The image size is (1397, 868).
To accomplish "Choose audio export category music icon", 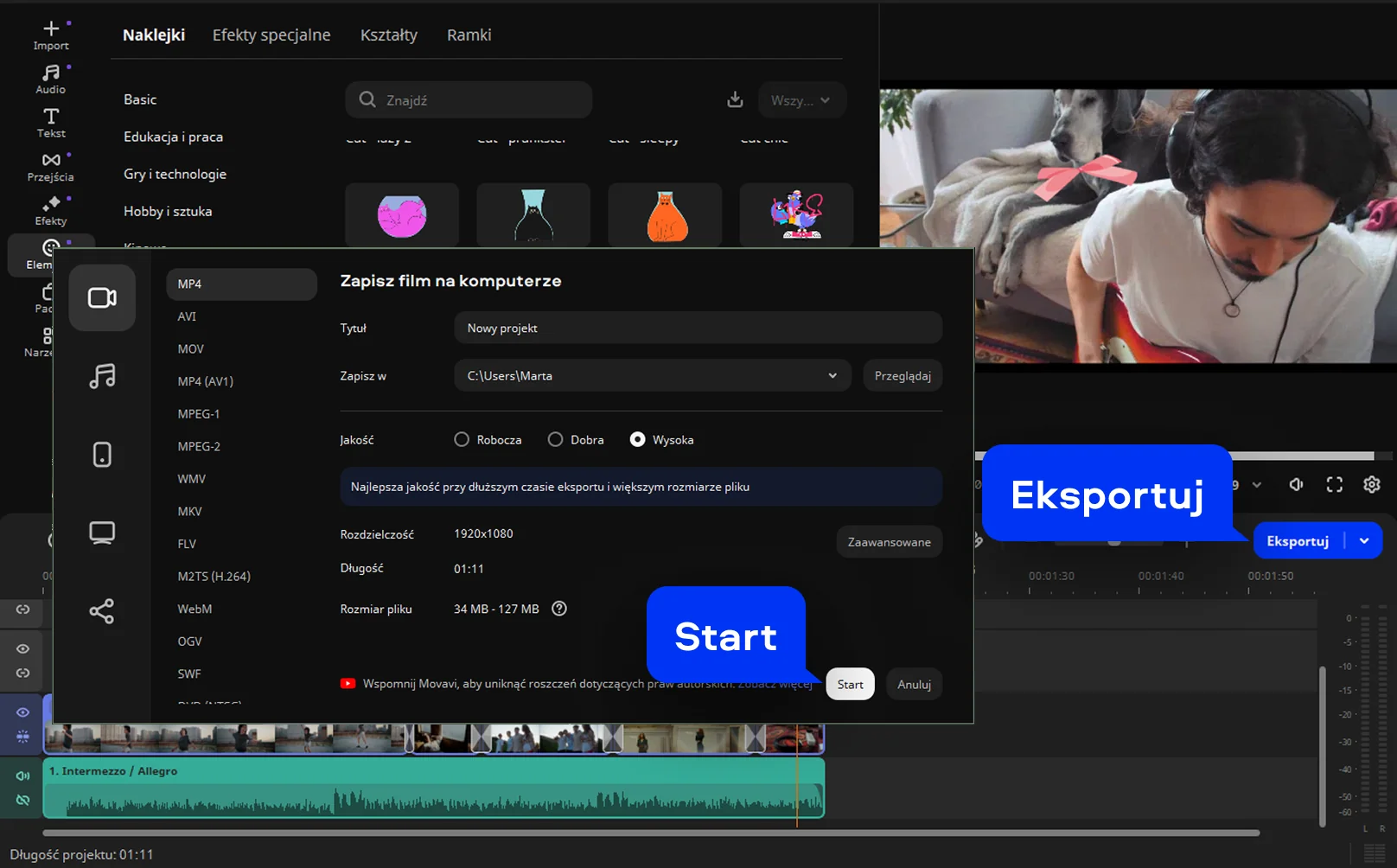I will pyautogui.click(x=102, y=376).
